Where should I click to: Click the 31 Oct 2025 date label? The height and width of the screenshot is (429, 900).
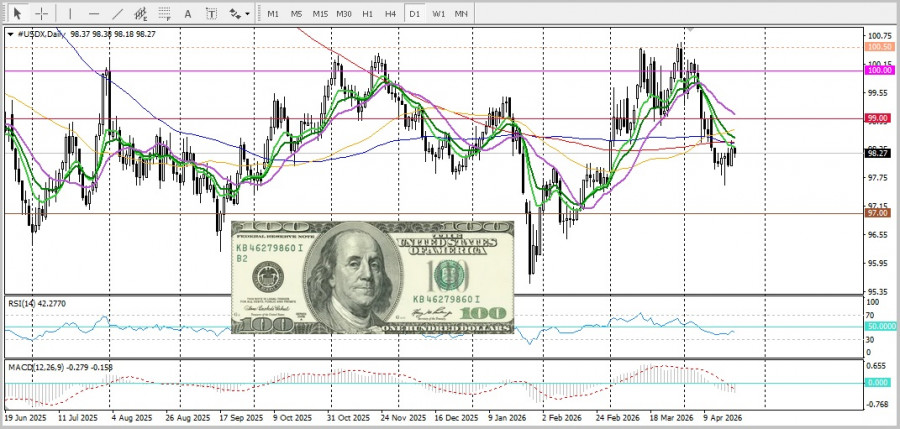(347, 417)
